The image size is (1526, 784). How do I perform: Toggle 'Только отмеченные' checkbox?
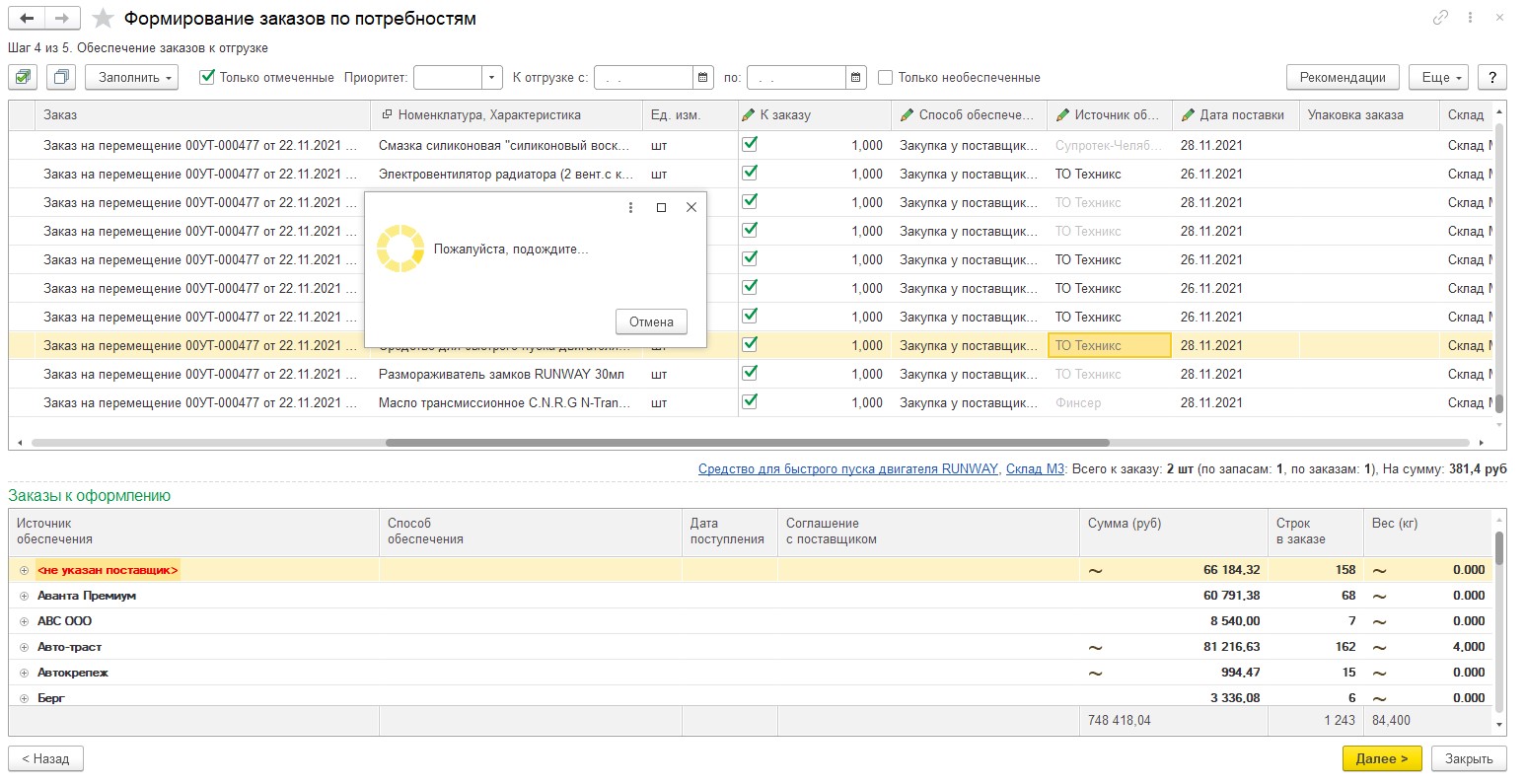pos(207,77)
